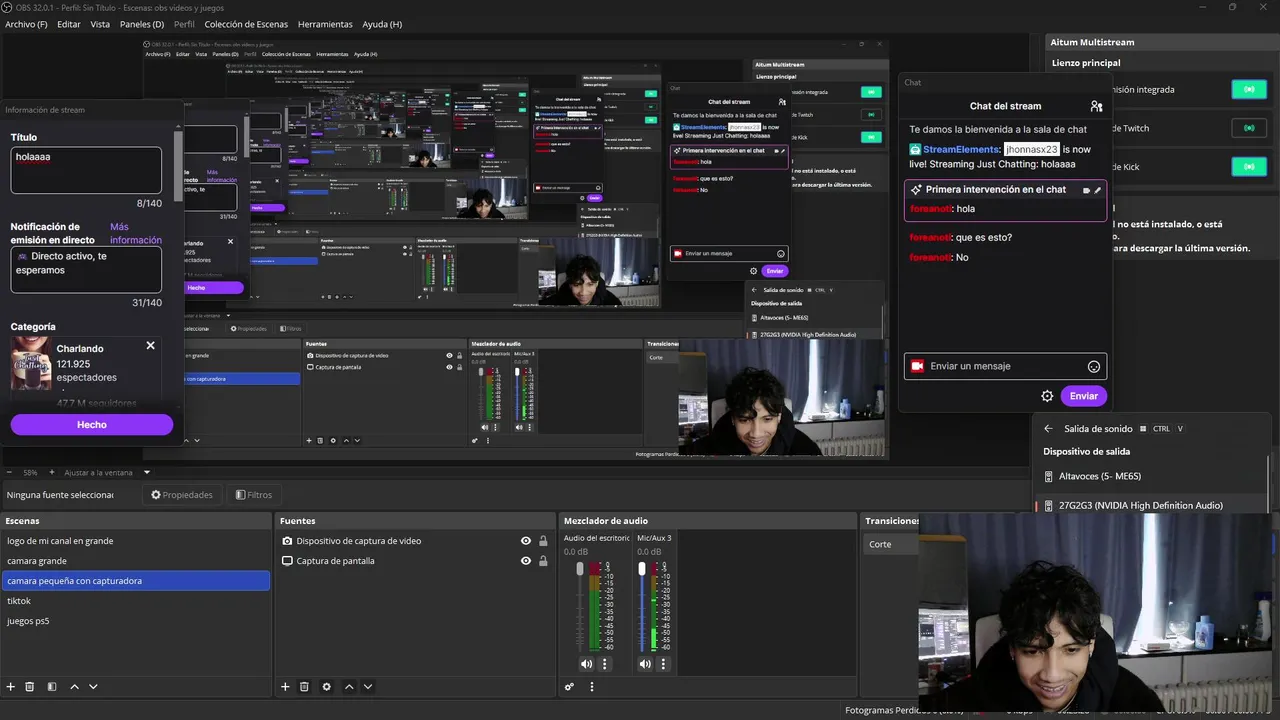Image resolution: width=1280 pixels, height=720 pixels.
Task: Go back arrow in Salida de sonido
Action: click(x=1048, y=429)
